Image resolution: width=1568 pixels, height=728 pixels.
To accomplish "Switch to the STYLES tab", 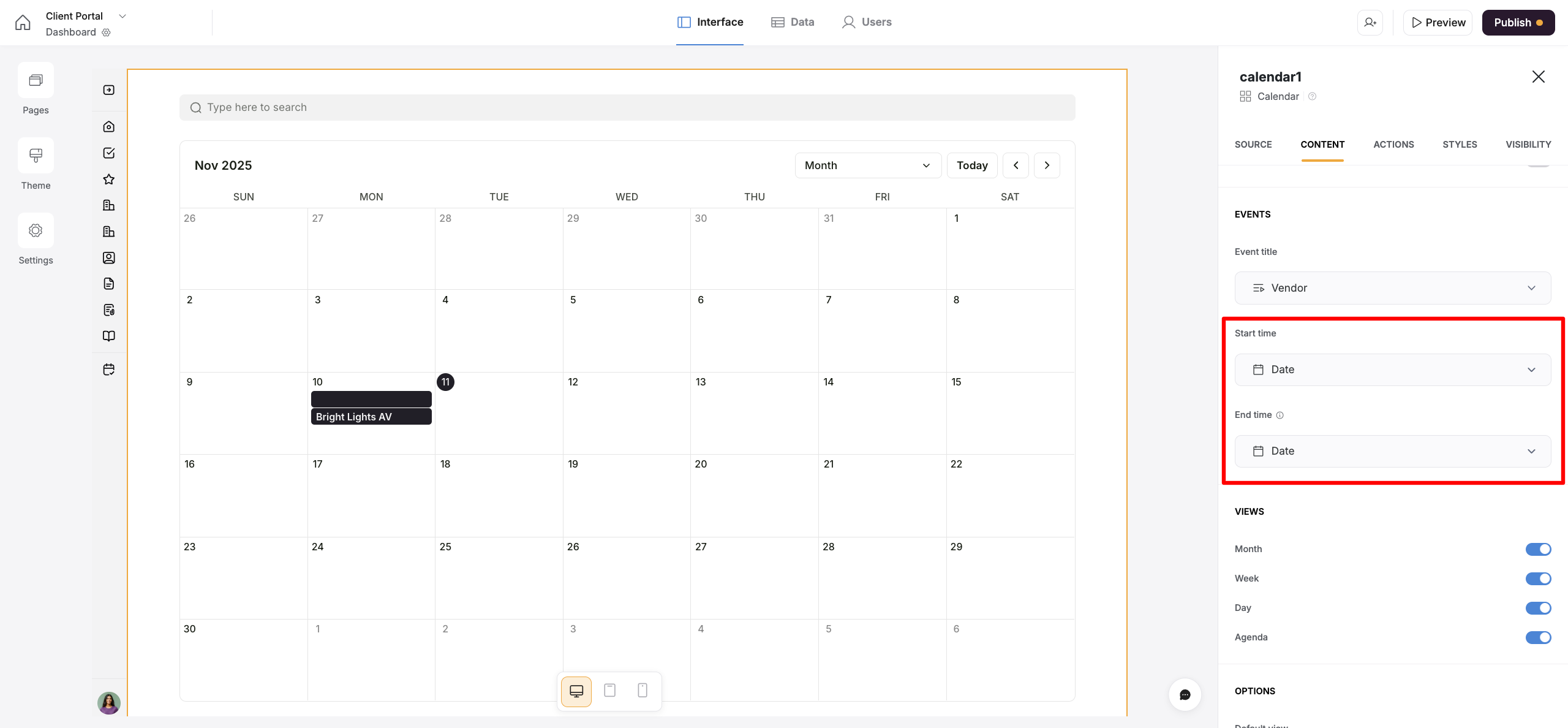I will point(1460,145).
